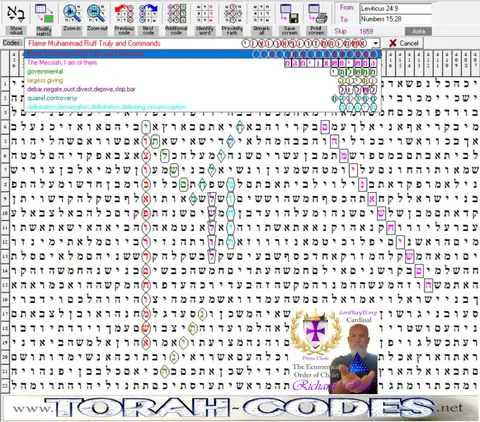Viewport: 480px width, 422px height.
Task: Go to Previous code with red arrow icon
Action: [124, 13]
